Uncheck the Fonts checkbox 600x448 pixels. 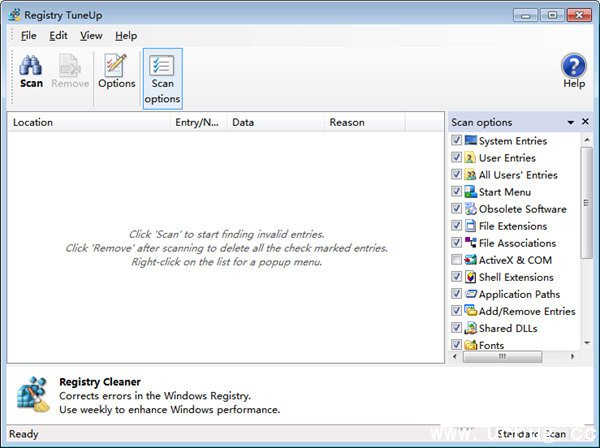[x=456, y=344]
